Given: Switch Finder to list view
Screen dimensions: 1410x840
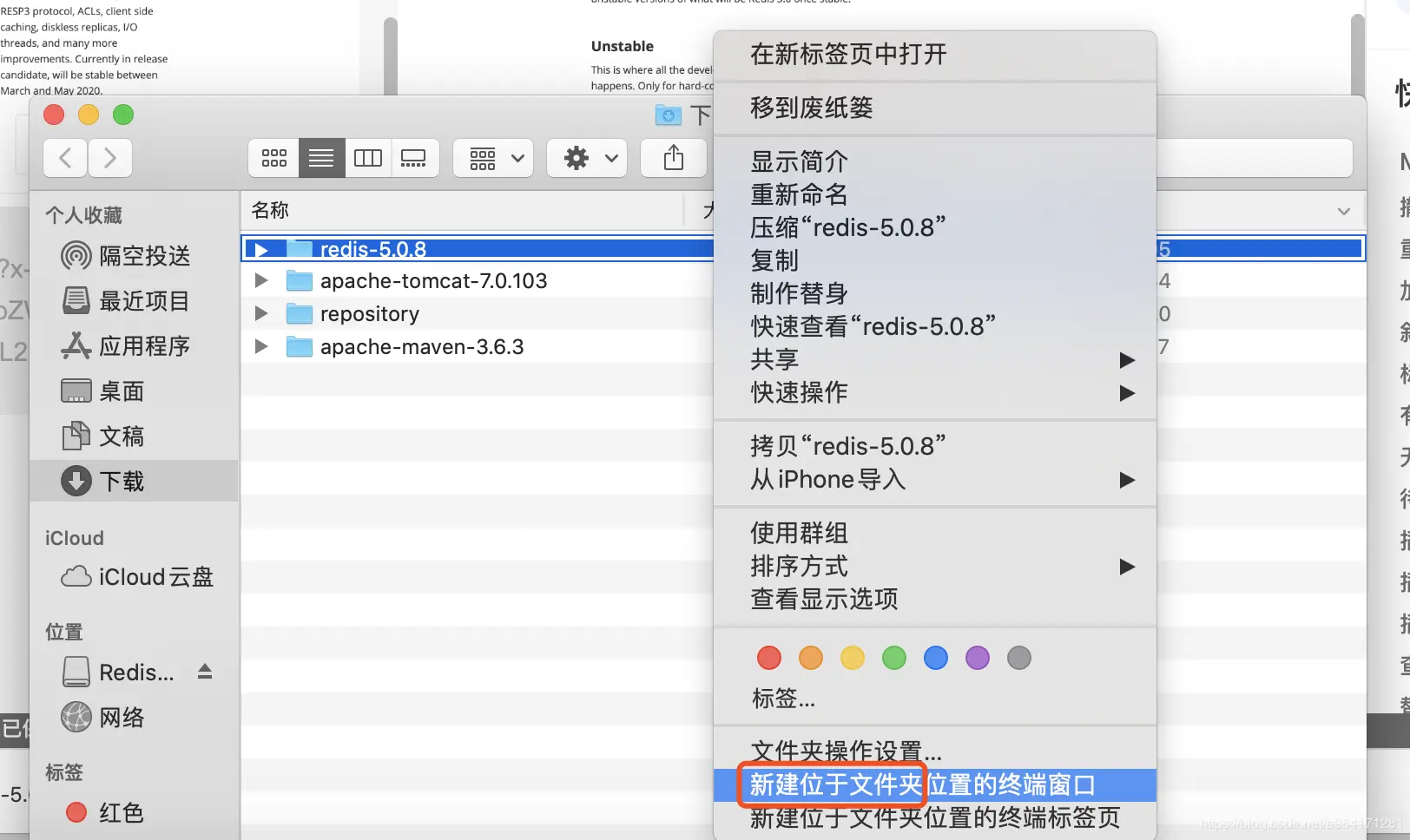Looking at the screenshot, I should 321,158.
